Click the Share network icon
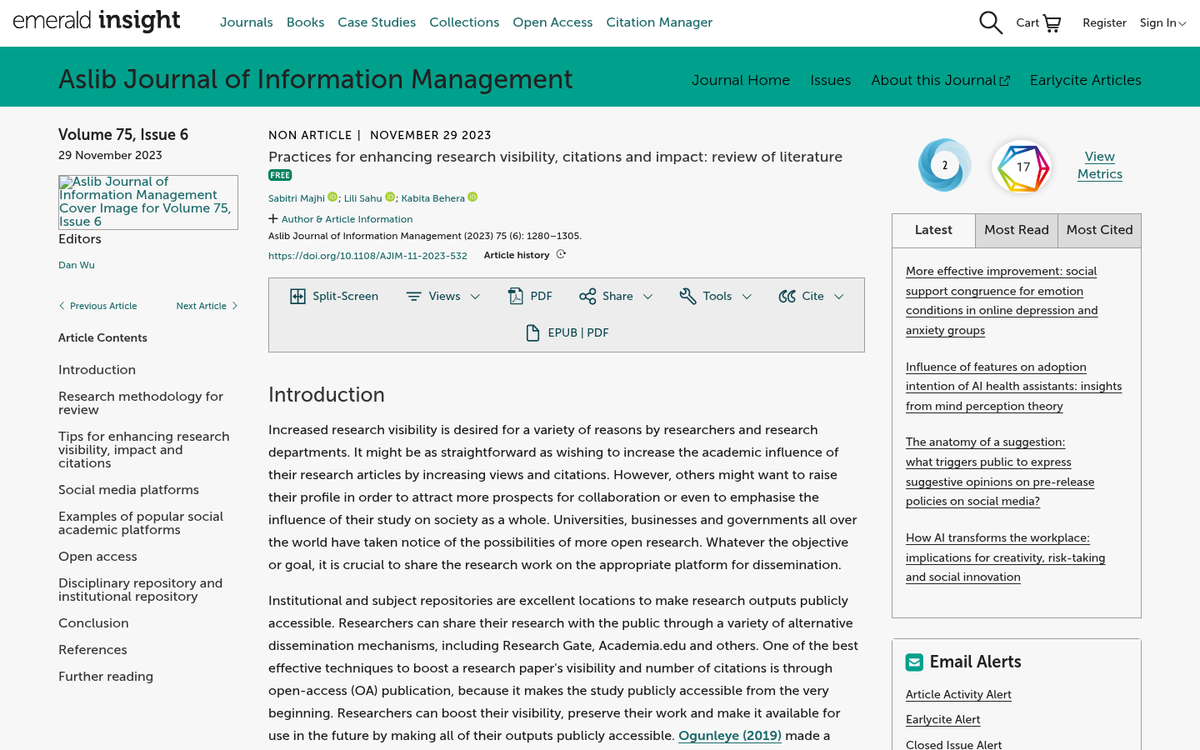Screen dimensions: 1200x750 [589, 296]
